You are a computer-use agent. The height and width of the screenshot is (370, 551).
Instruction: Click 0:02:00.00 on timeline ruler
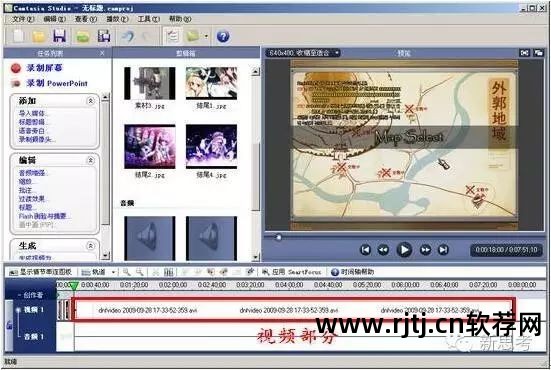(173, 285)
